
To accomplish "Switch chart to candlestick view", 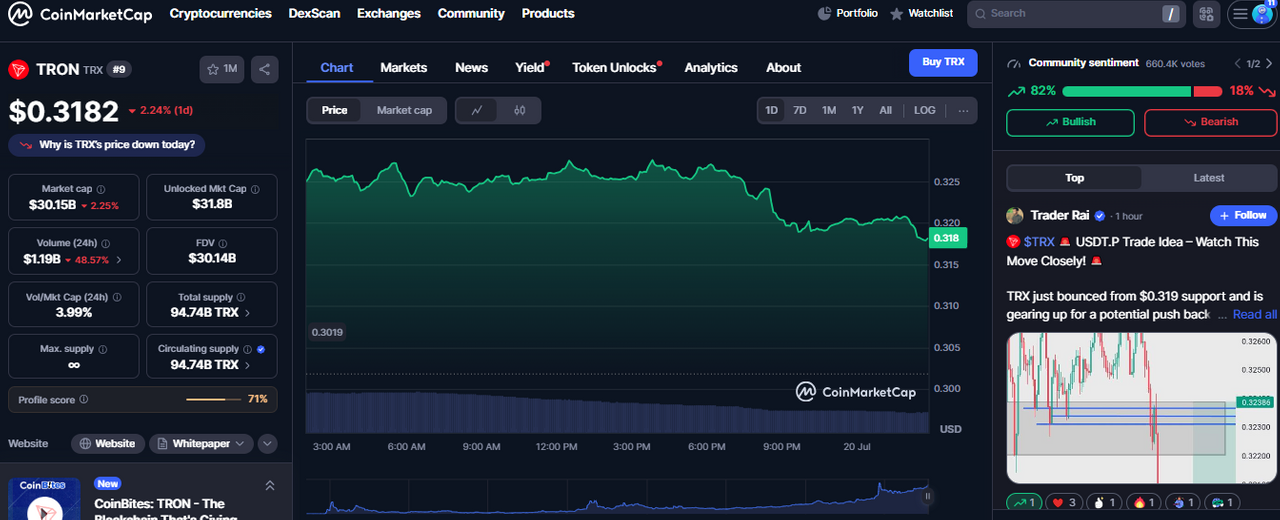I will coord(519,110).
